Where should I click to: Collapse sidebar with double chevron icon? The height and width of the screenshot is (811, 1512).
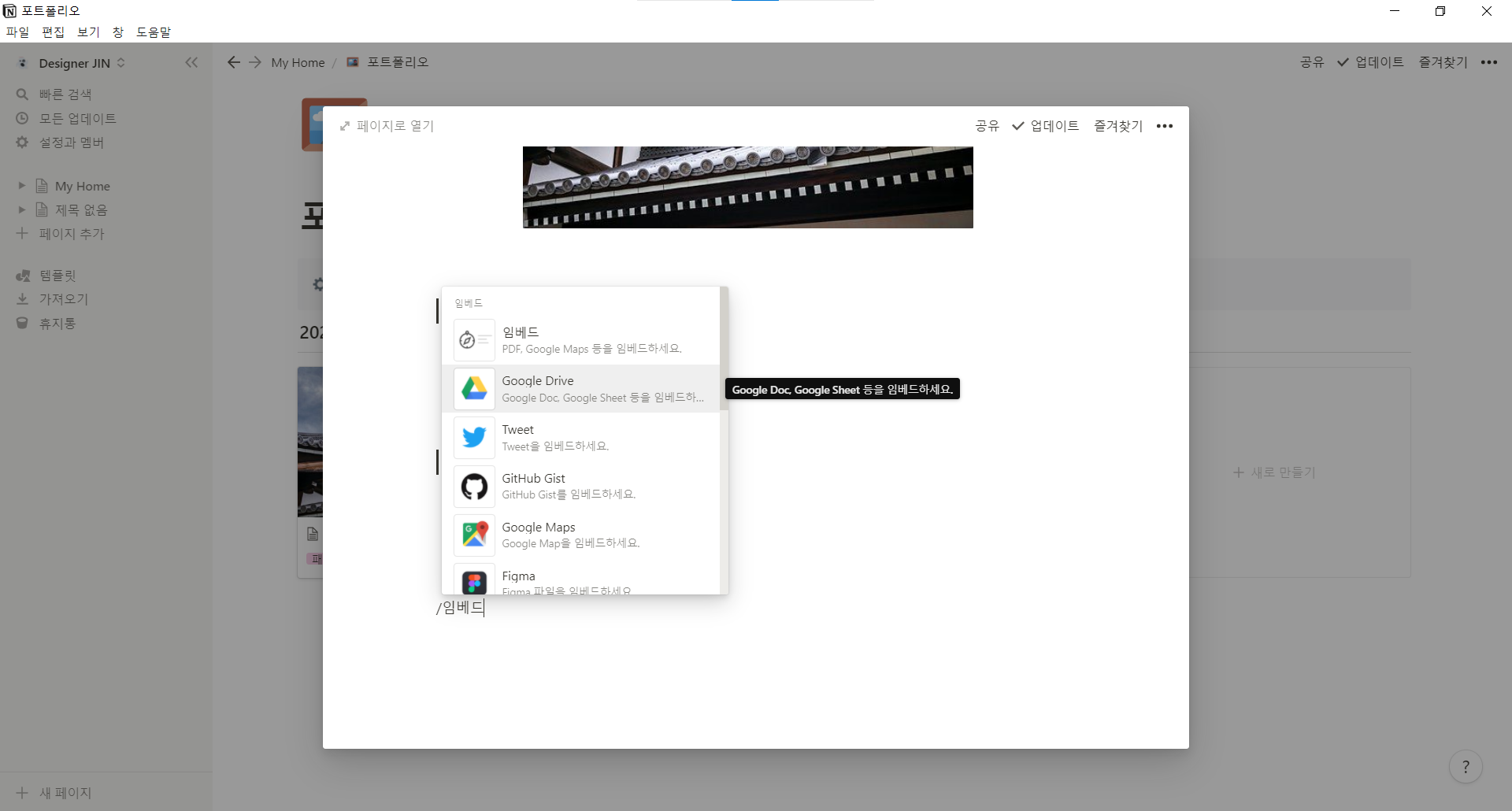click(x=191, y=62)
